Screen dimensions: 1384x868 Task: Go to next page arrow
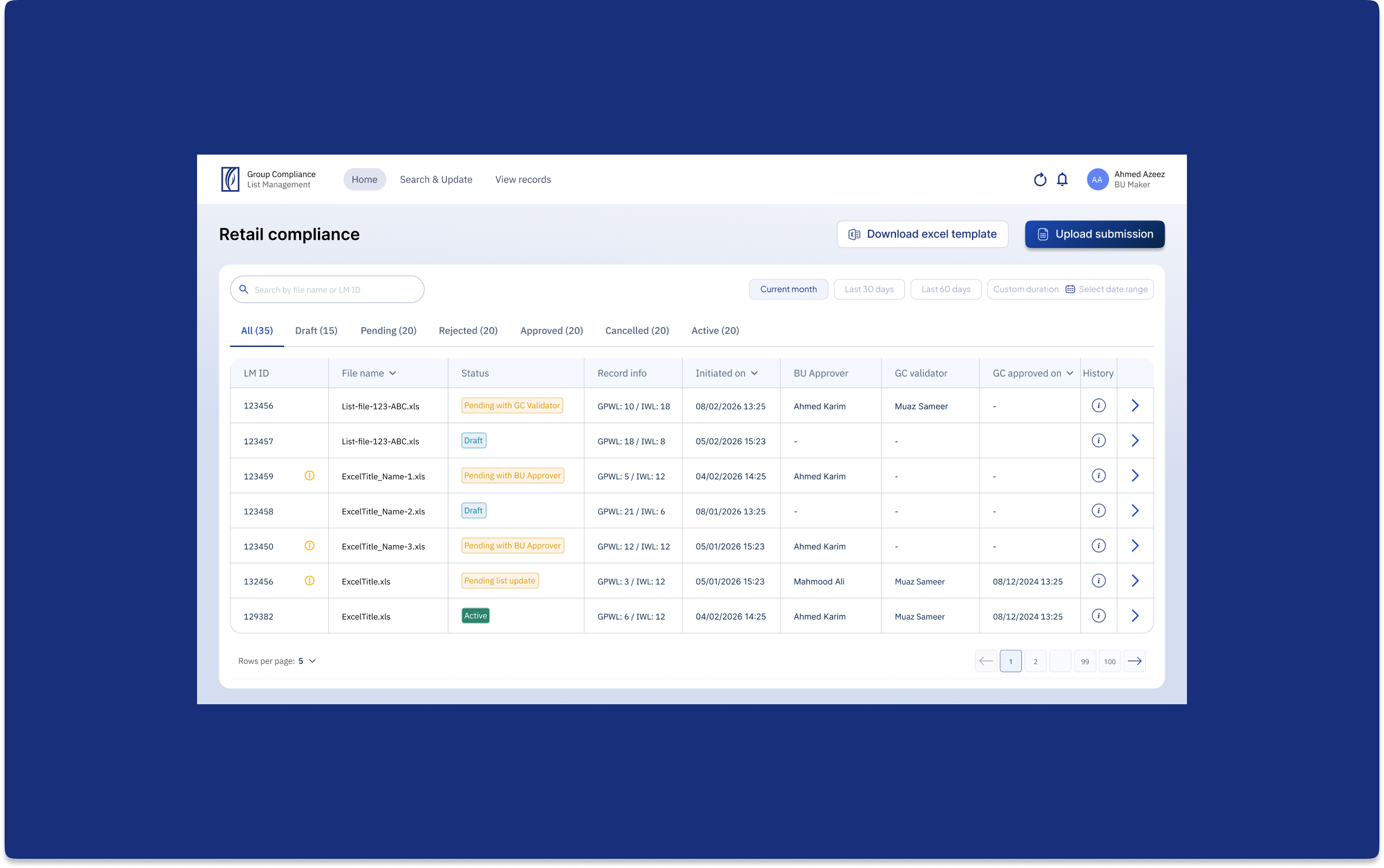pos(1134,661)
